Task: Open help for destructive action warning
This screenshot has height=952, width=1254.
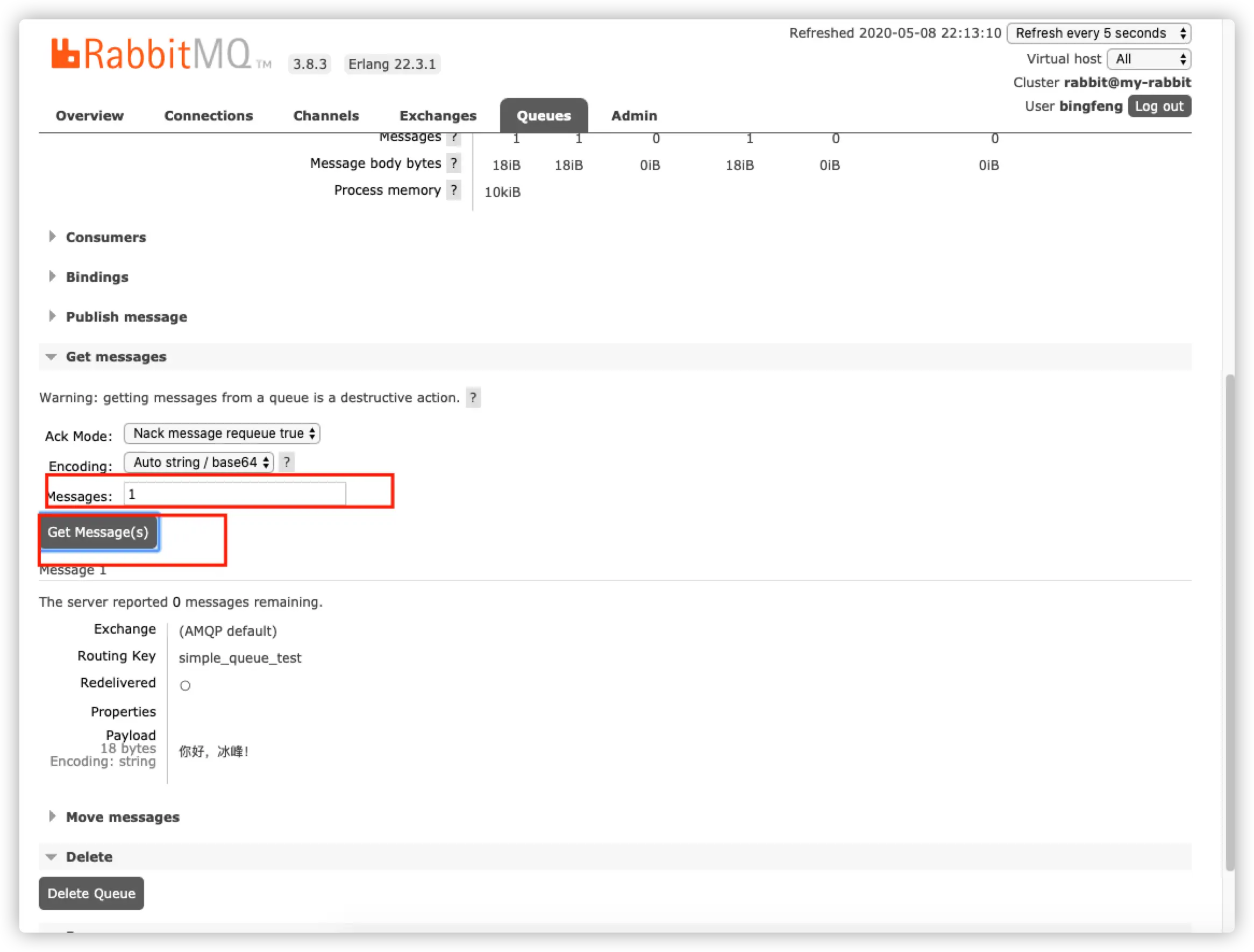Action: click(x=473, y=397)
